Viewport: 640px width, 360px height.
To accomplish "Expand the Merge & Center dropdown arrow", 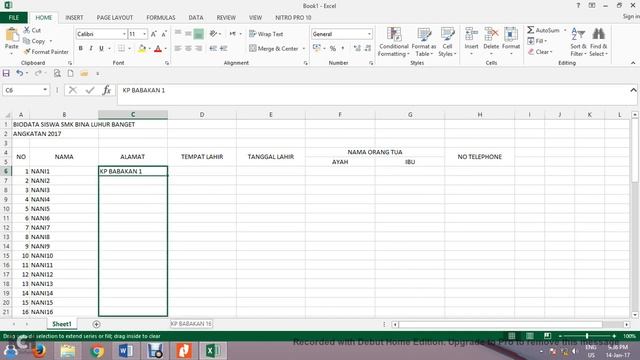I will pyautogui.click(x=304, y=49).
